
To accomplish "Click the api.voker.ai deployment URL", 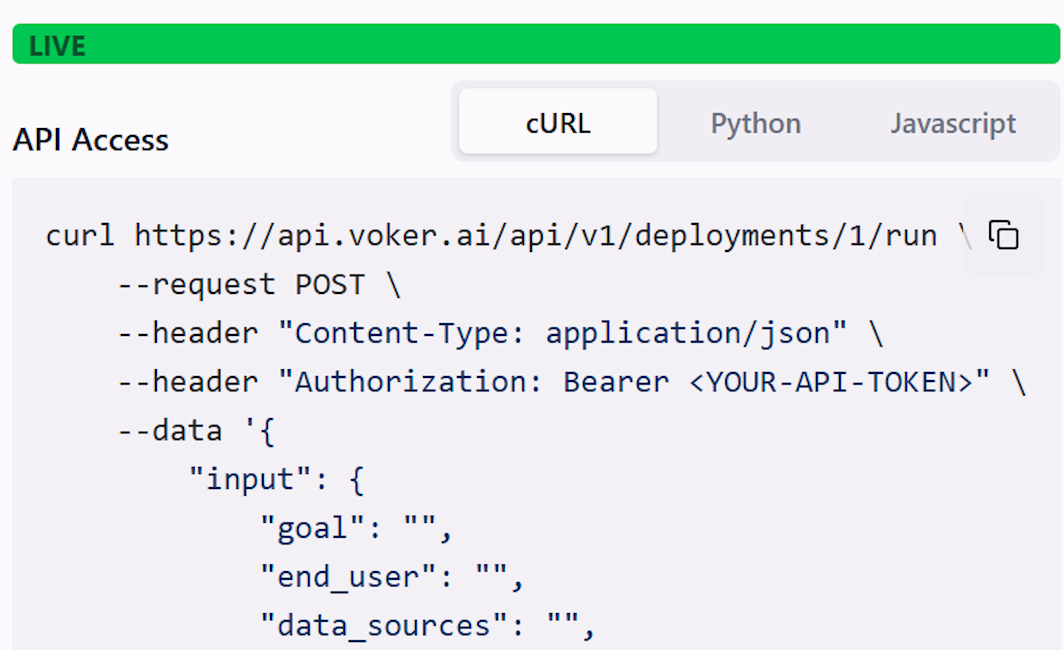I will pyautogui.click(x=535, y=236).
